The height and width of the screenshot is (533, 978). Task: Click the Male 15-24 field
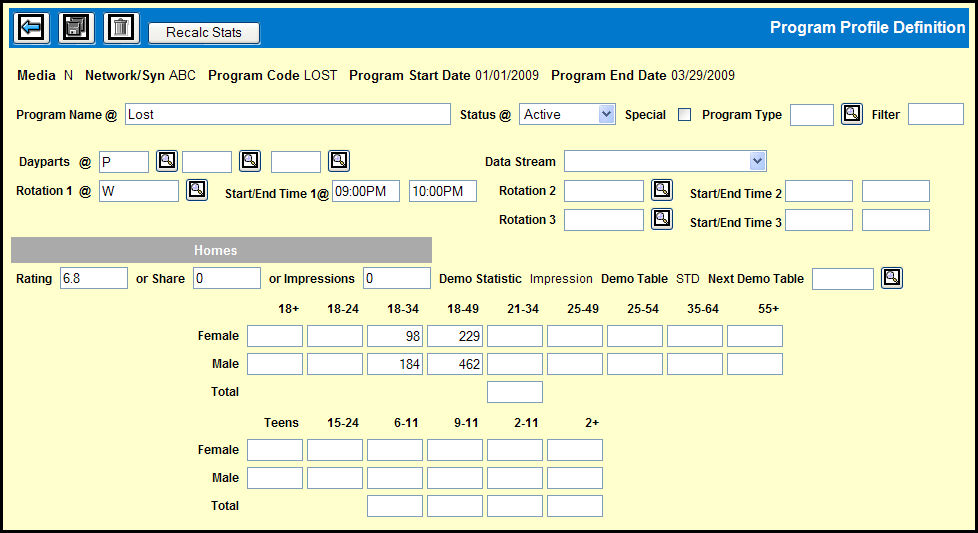pos(335,478)
